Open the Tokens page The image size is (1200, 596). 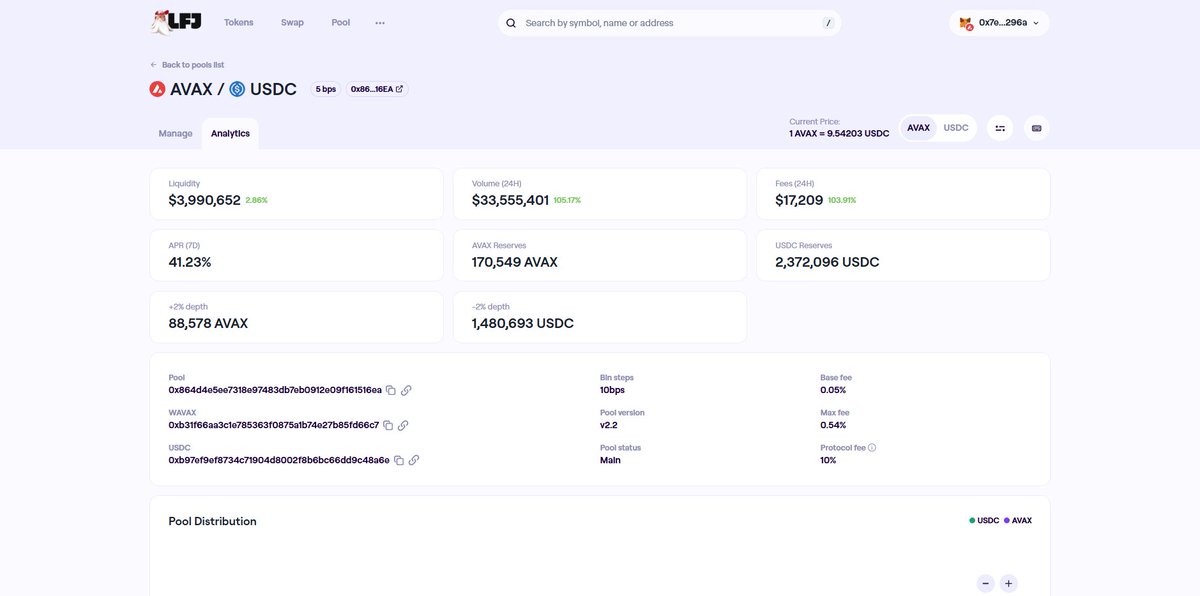click(239, 23)
